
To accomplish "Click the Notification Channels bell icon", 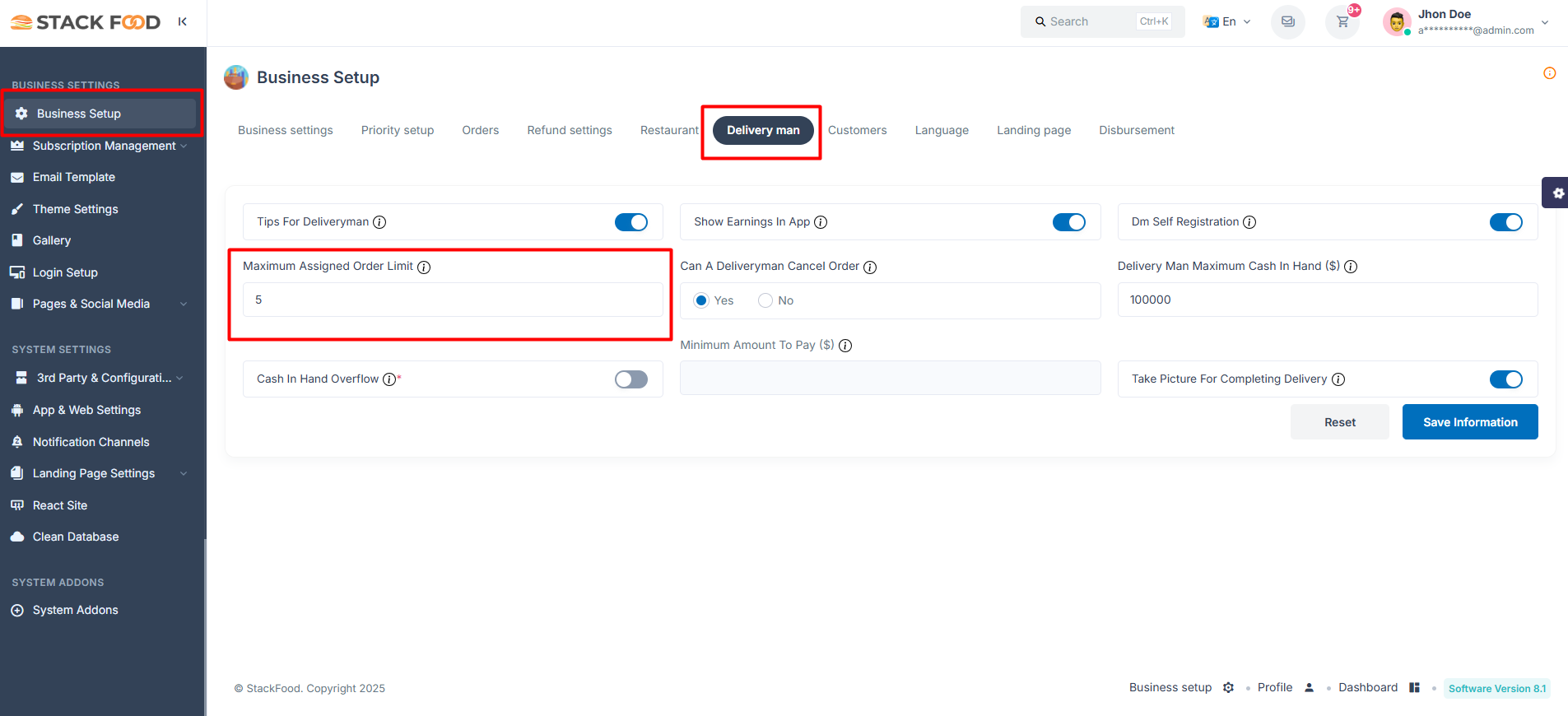I will (x=17, y=442).
